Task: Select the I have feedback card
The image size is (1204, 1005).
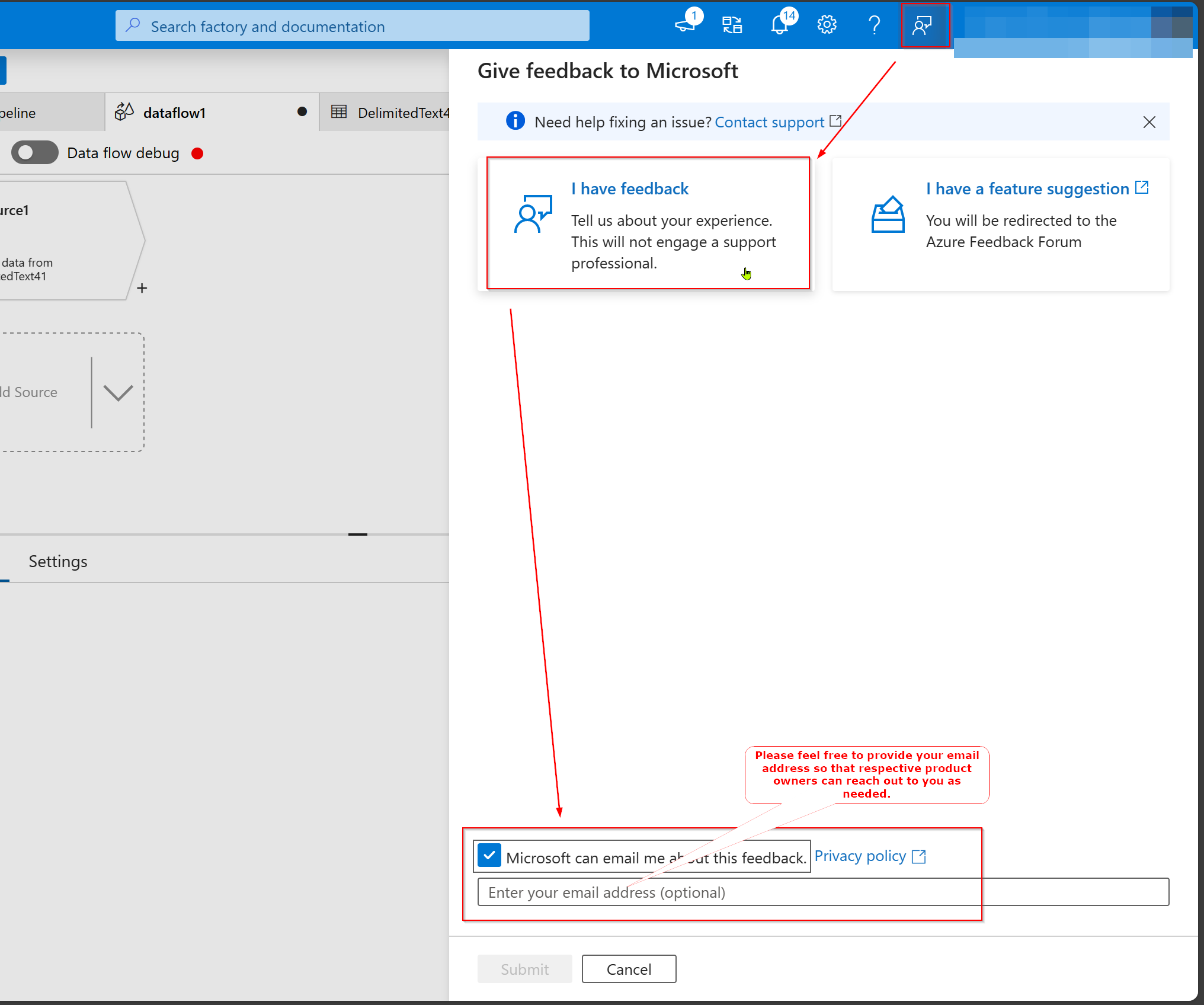Action: 646,224
